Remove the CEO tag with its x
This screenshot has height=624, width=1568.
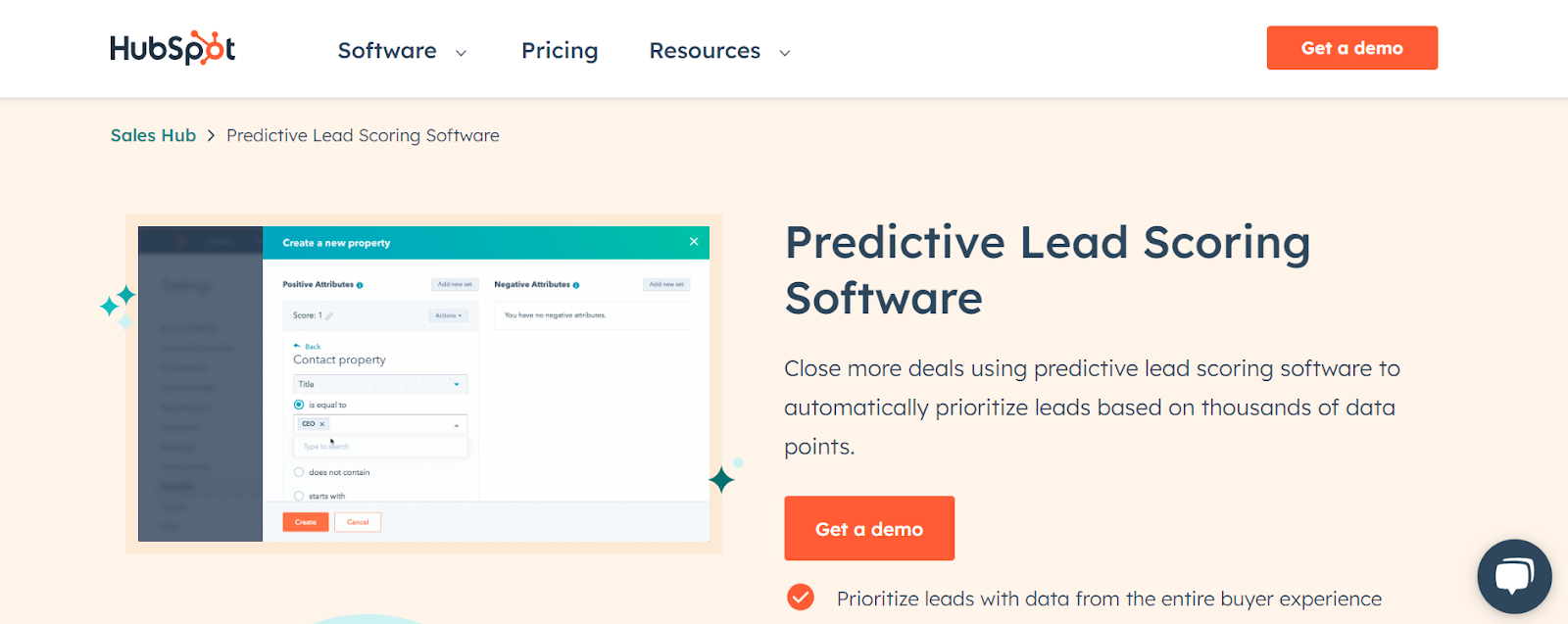click(x=321, y=424)
